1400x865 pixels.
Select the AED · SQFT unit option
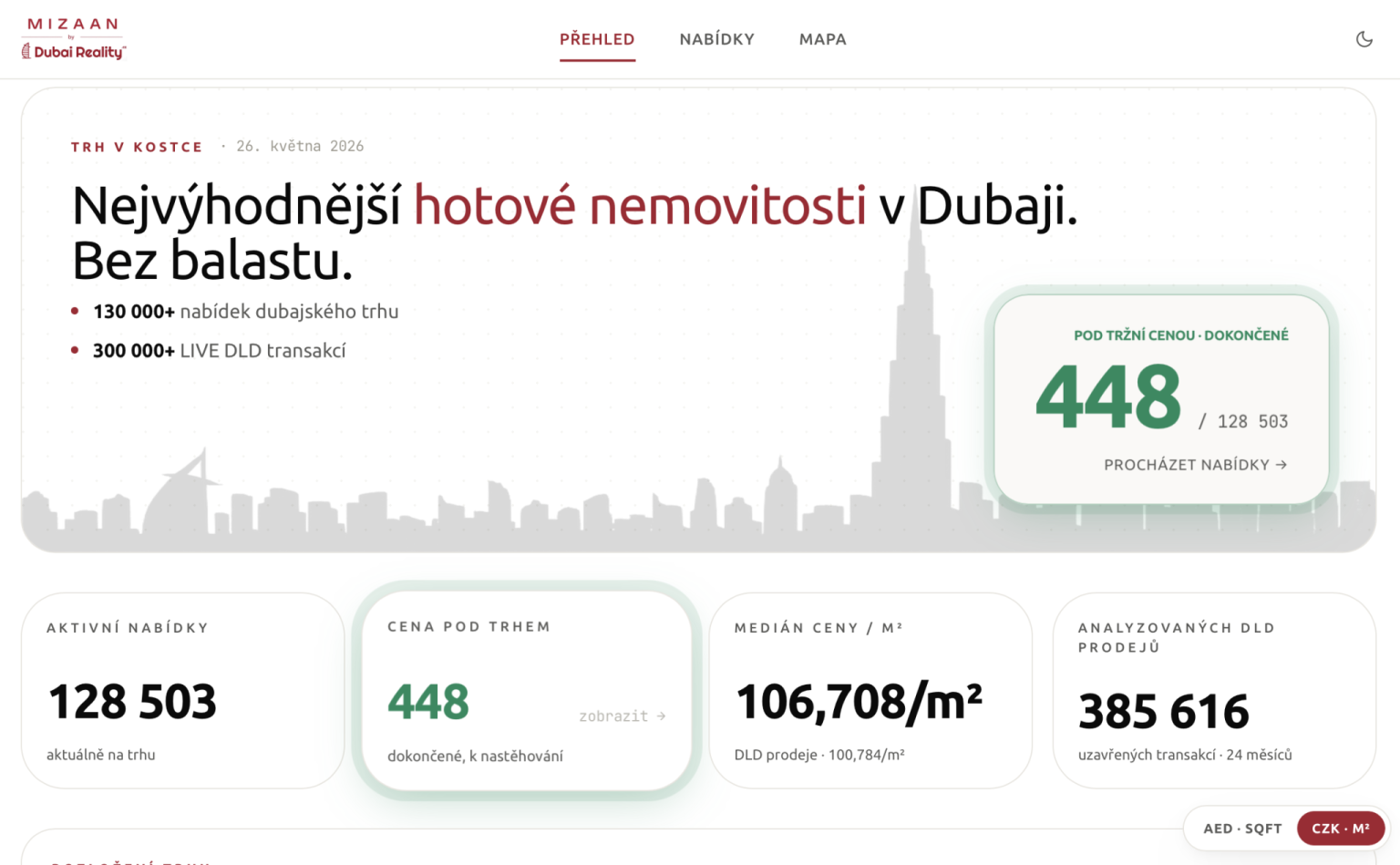[x=1242, y=829]
